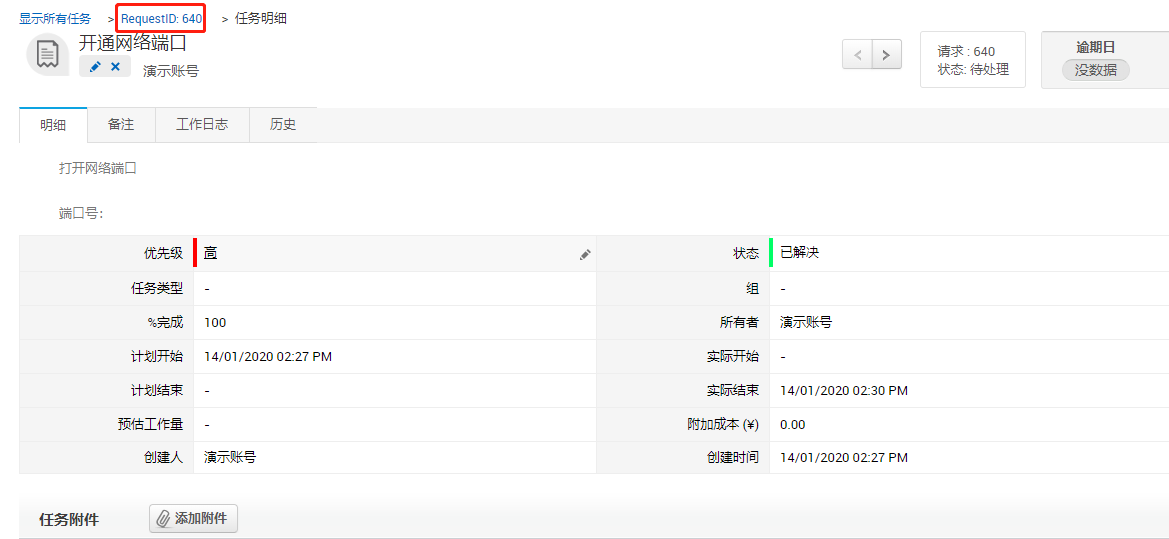Click the 计划开始 date 14/01/2020 02:27 PM
The height and width of the screenshot is (539, 1169).
point(268,357)
